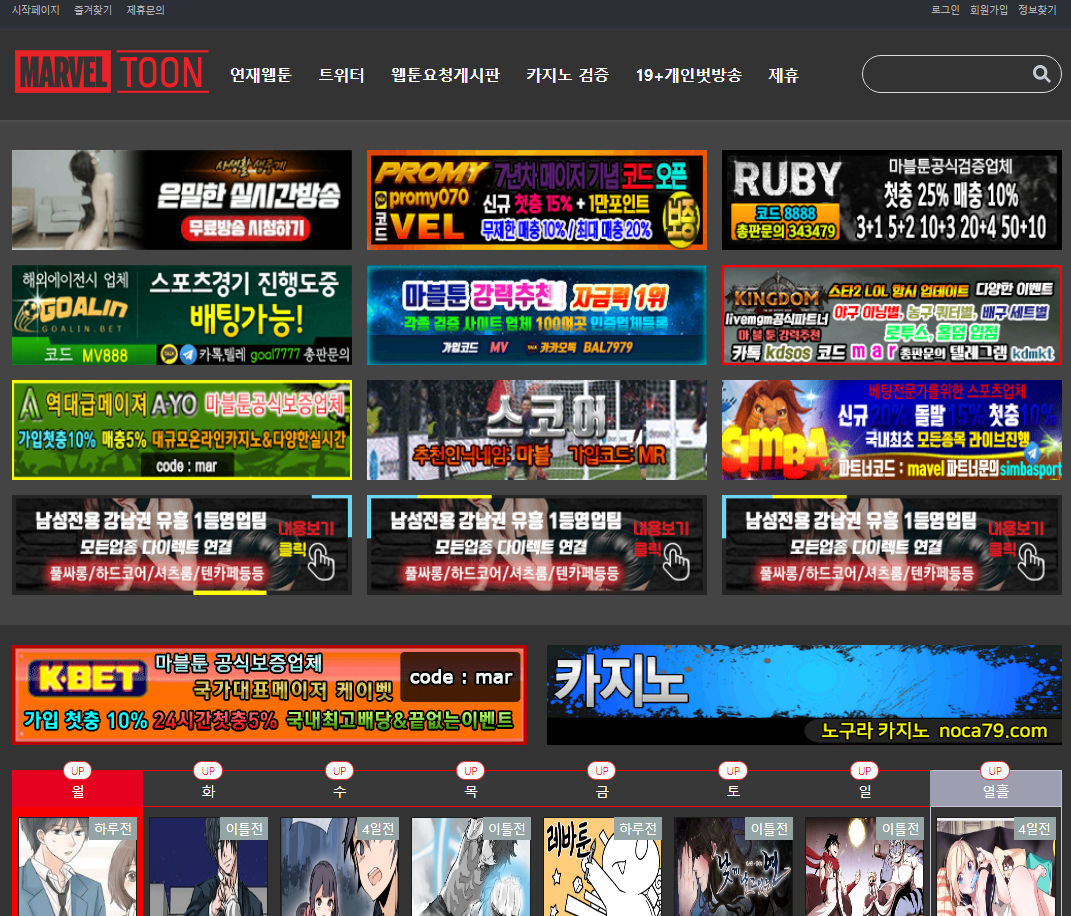Click the UP badge above 토 tab
The width and height of the screenshot is (1071, 916).
point(733,771)
